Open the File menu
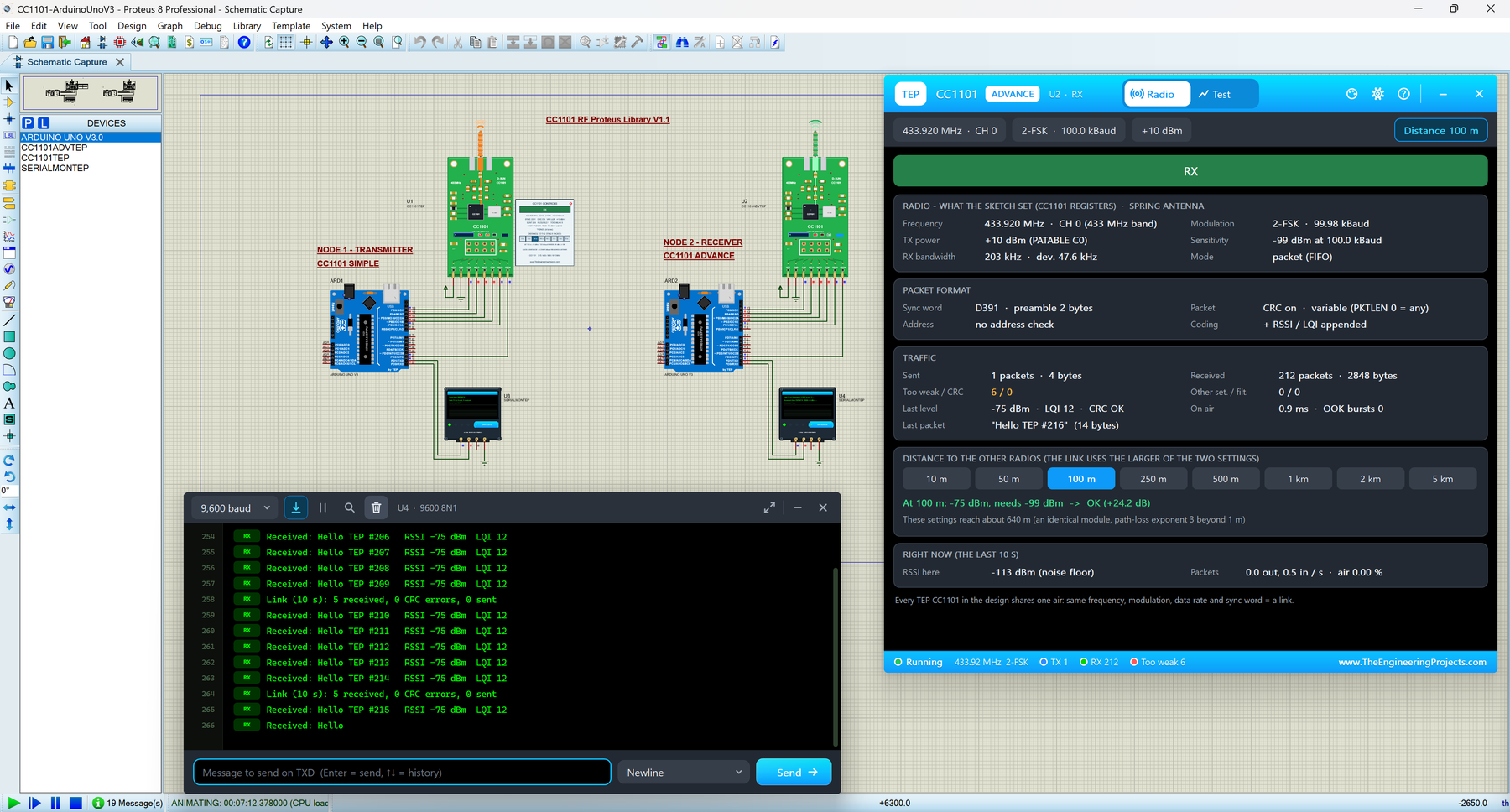1510x812 pixels. [x=13, y=26]
